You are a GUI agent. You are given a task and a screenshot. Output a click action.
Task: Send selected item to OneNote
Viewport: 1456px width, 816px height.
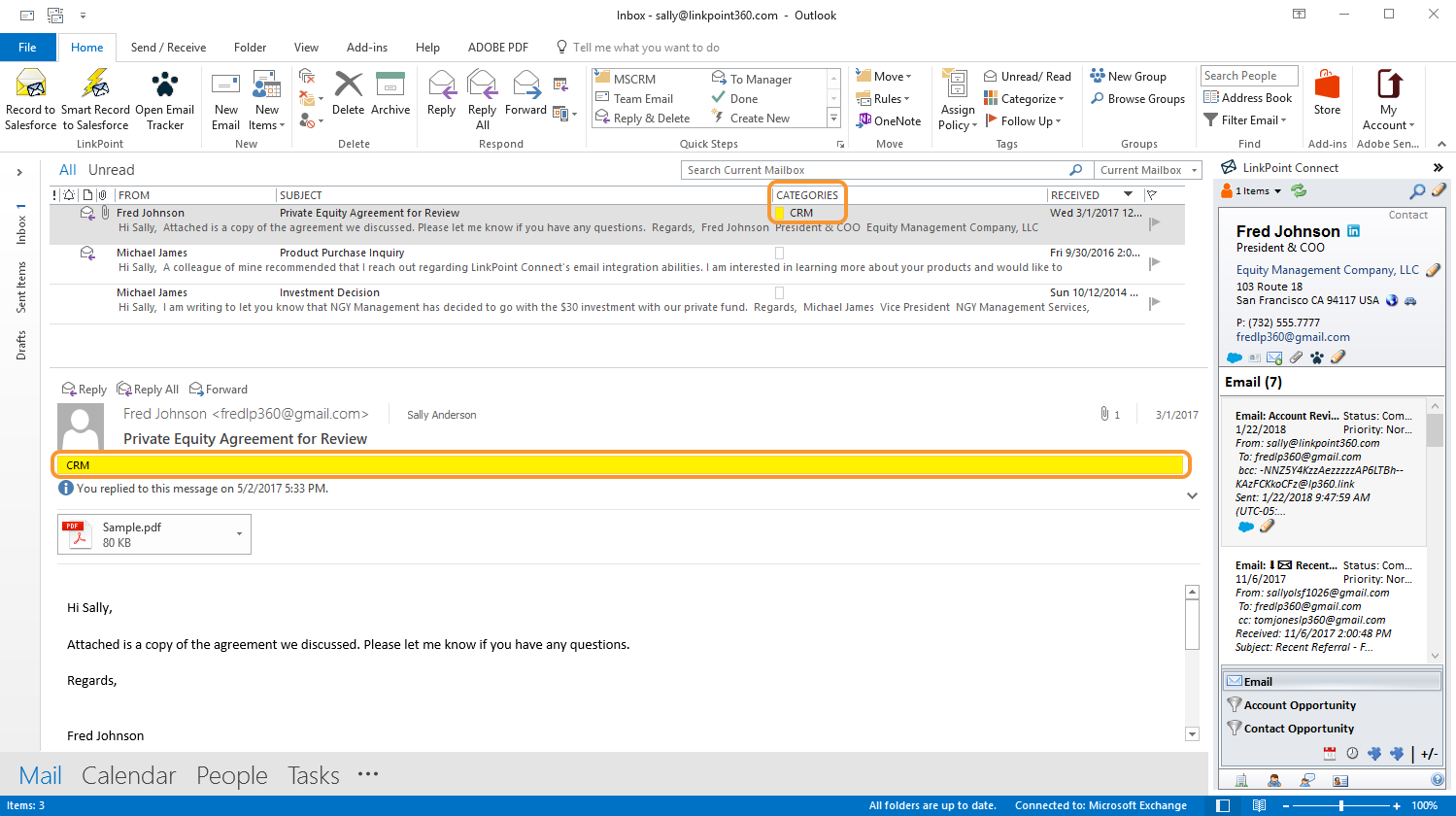pos(889,121)
